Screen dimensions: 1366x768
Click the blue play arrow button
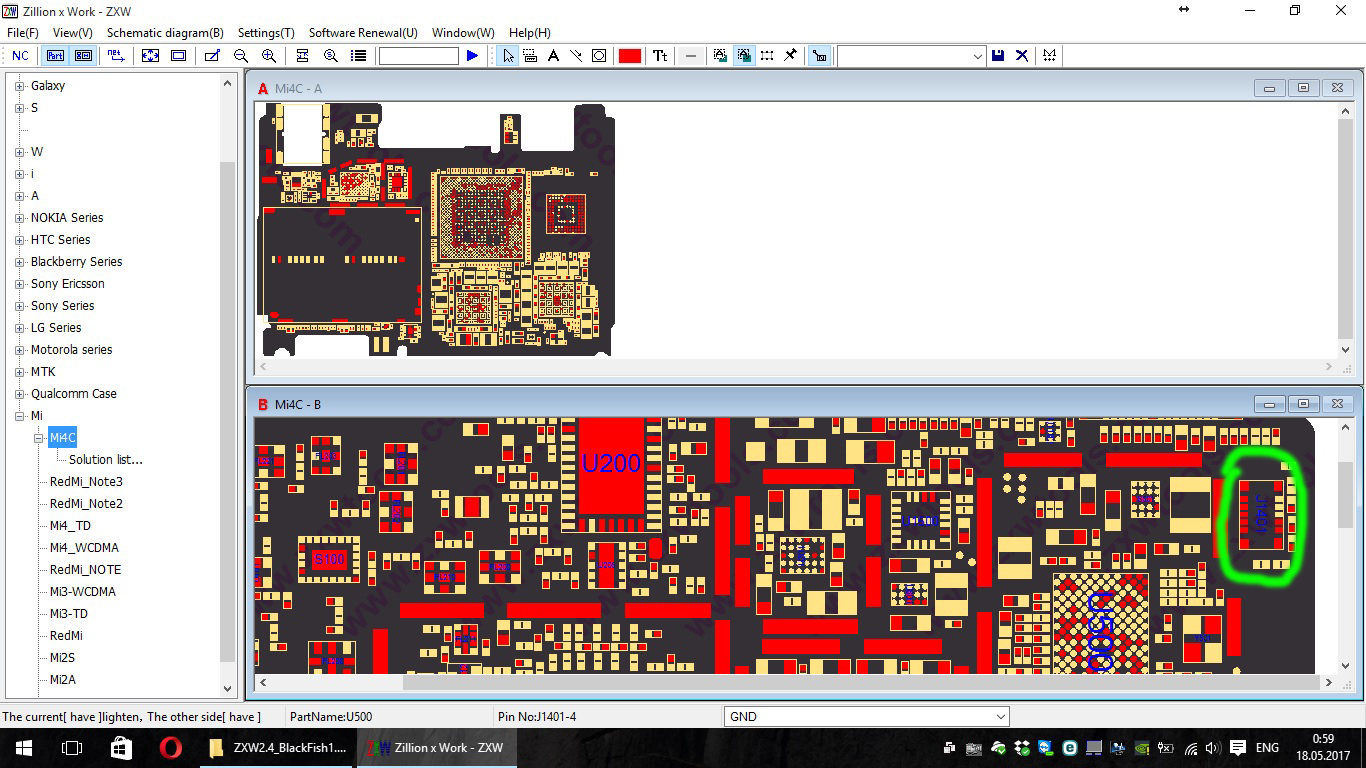(x=472, y=56)
